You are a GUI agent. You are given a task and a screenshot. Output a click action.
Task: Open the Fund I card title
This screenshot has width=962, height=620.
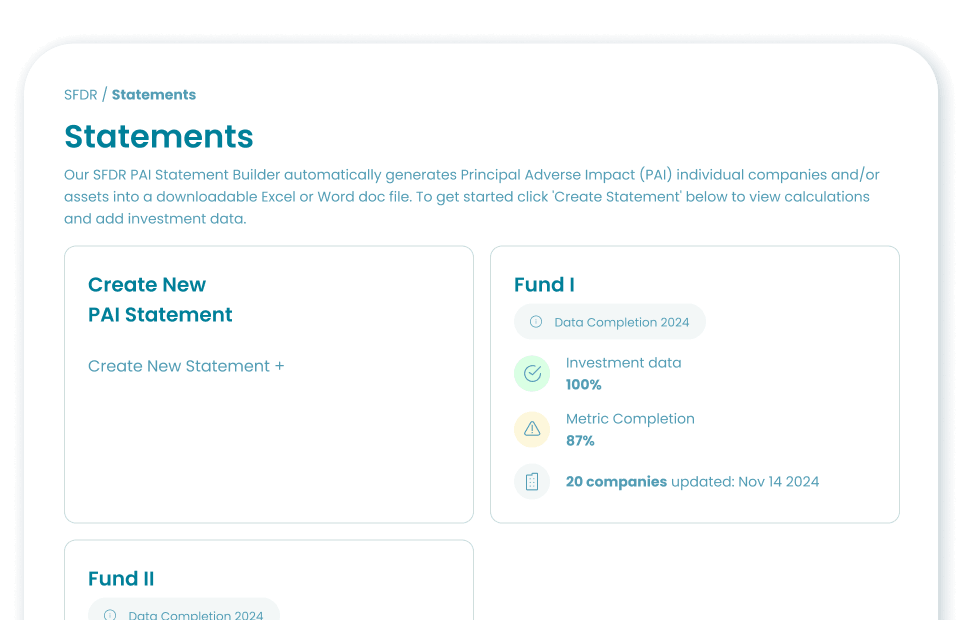point(544,285)
